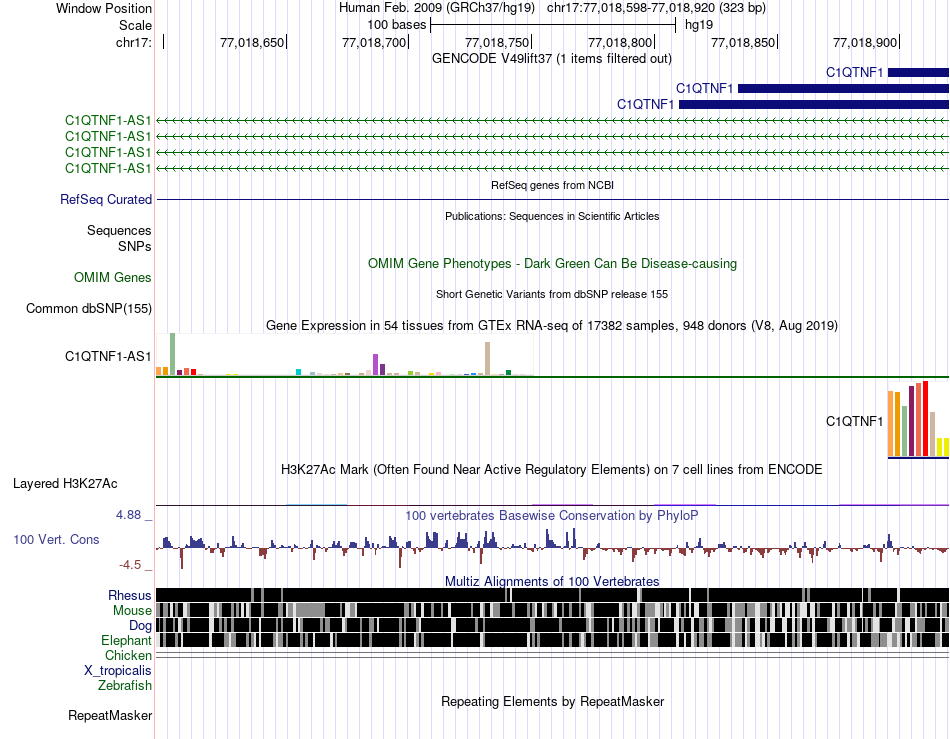Select the Chicken alignment row label

click(128, 655)
